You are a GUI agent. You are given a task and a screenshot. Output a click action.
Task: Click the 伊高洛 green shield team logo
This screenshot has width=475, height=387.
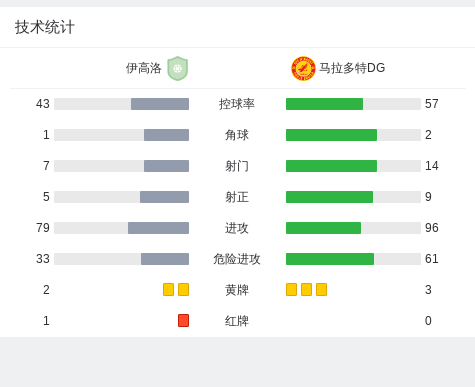point(178,68)
